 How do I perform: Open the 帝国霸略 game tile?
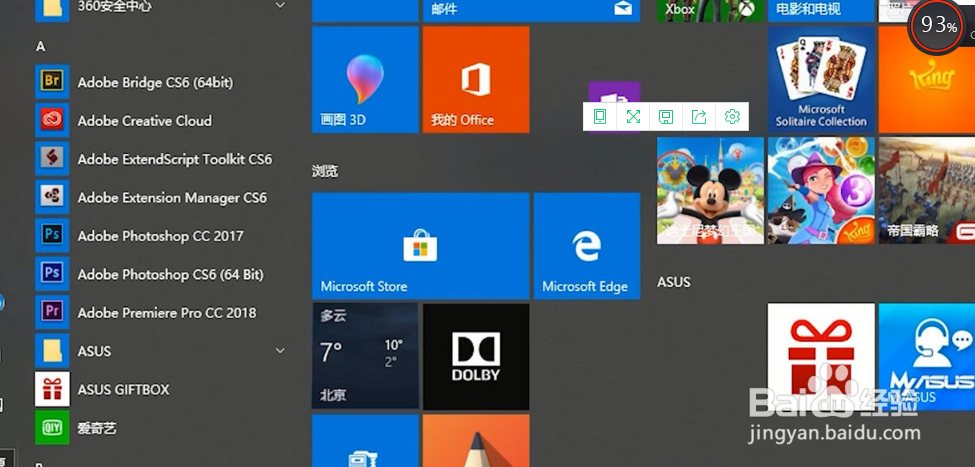[926, 190]
